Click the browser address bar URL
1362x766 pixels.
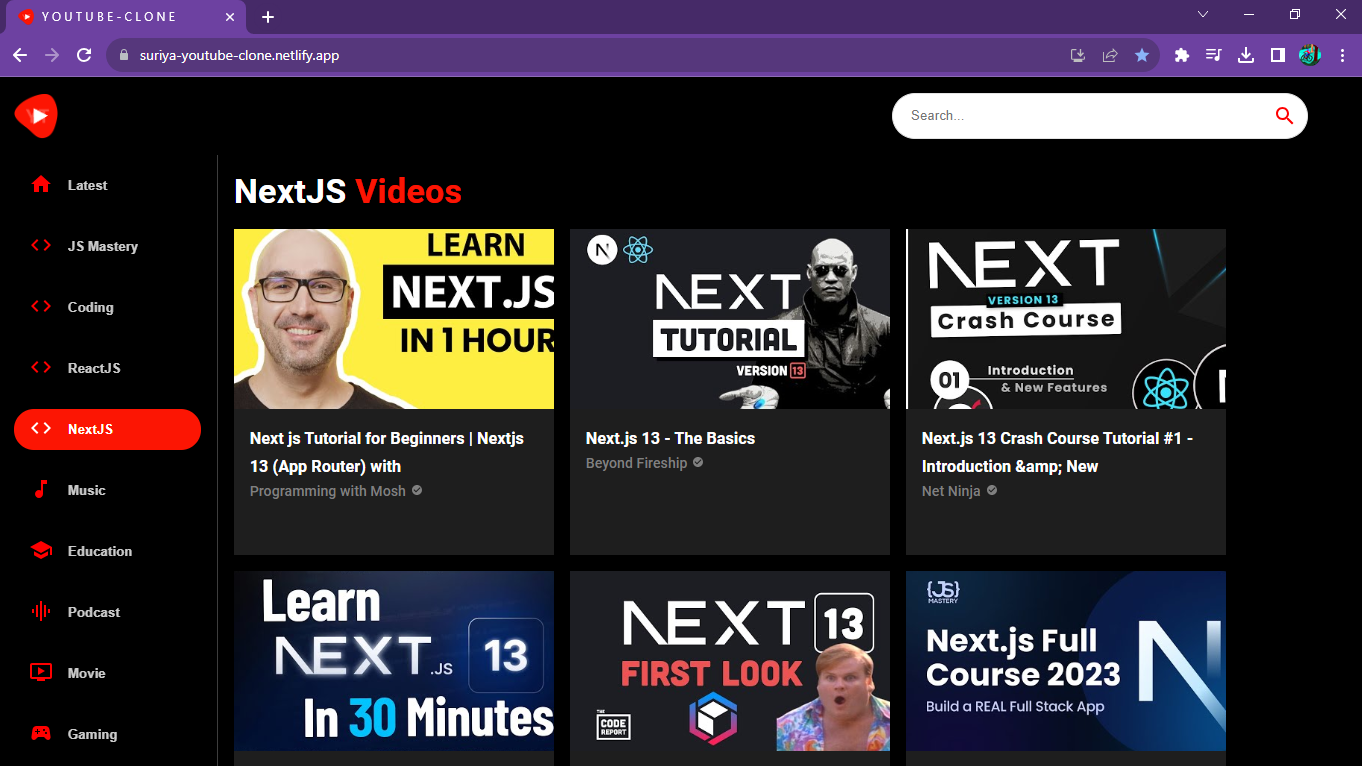[x=239, y=56]
